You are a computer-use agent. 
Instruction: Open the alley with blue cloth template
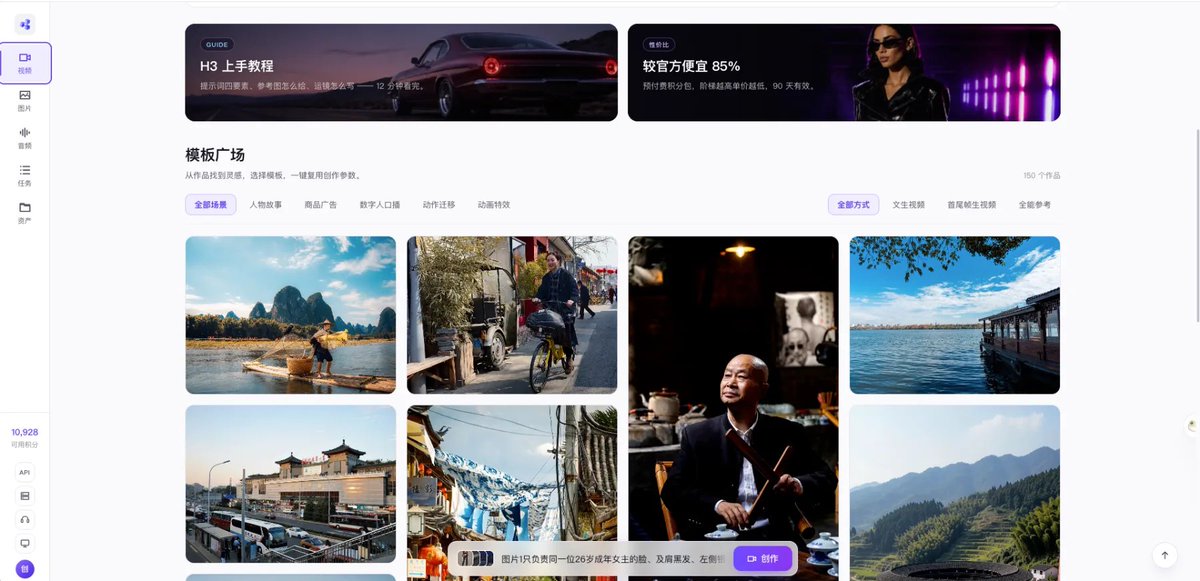(x=512, y=493)
